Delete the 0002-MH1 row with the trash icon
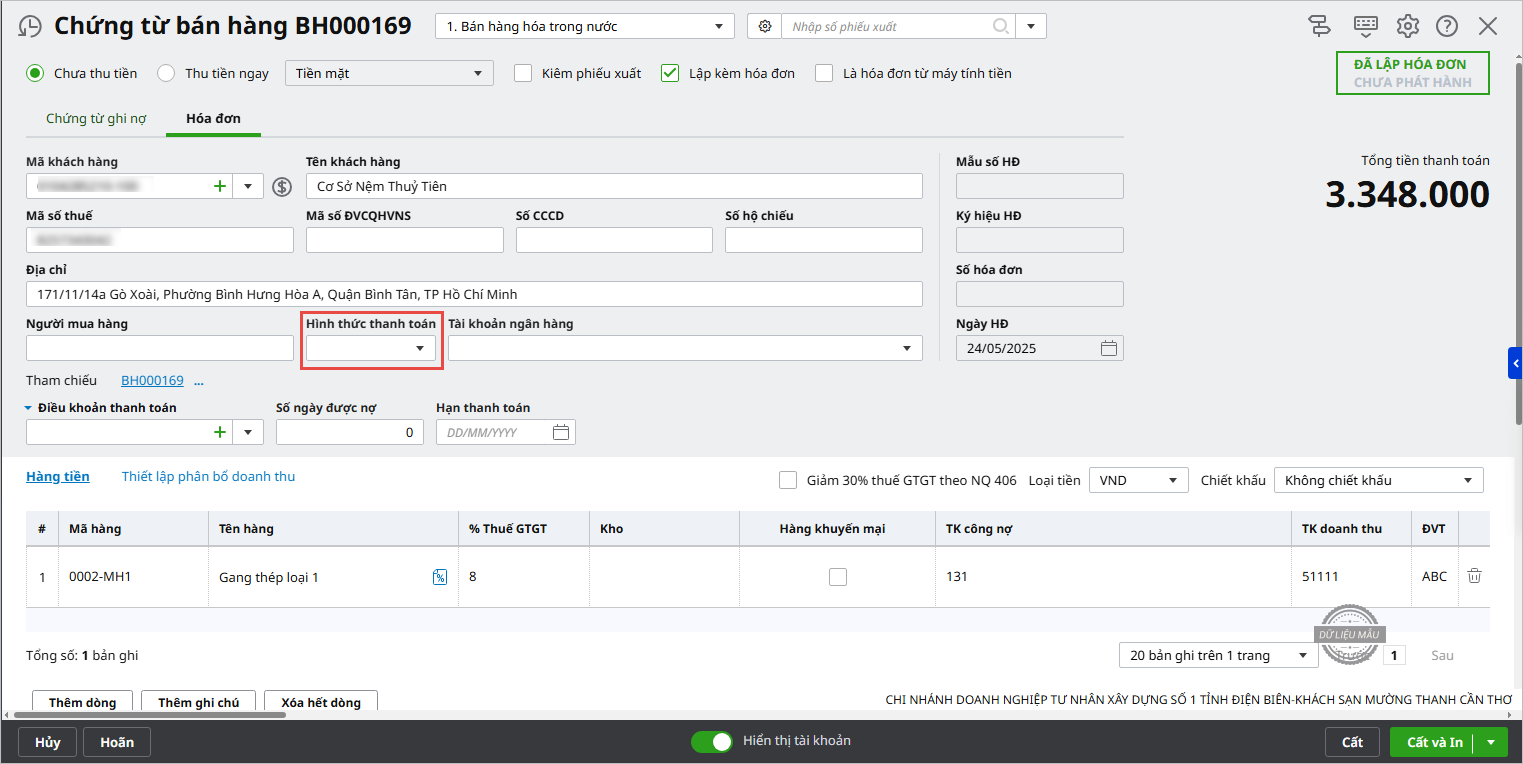This screenshot has width=1523, height=764. click(1474, 576)
